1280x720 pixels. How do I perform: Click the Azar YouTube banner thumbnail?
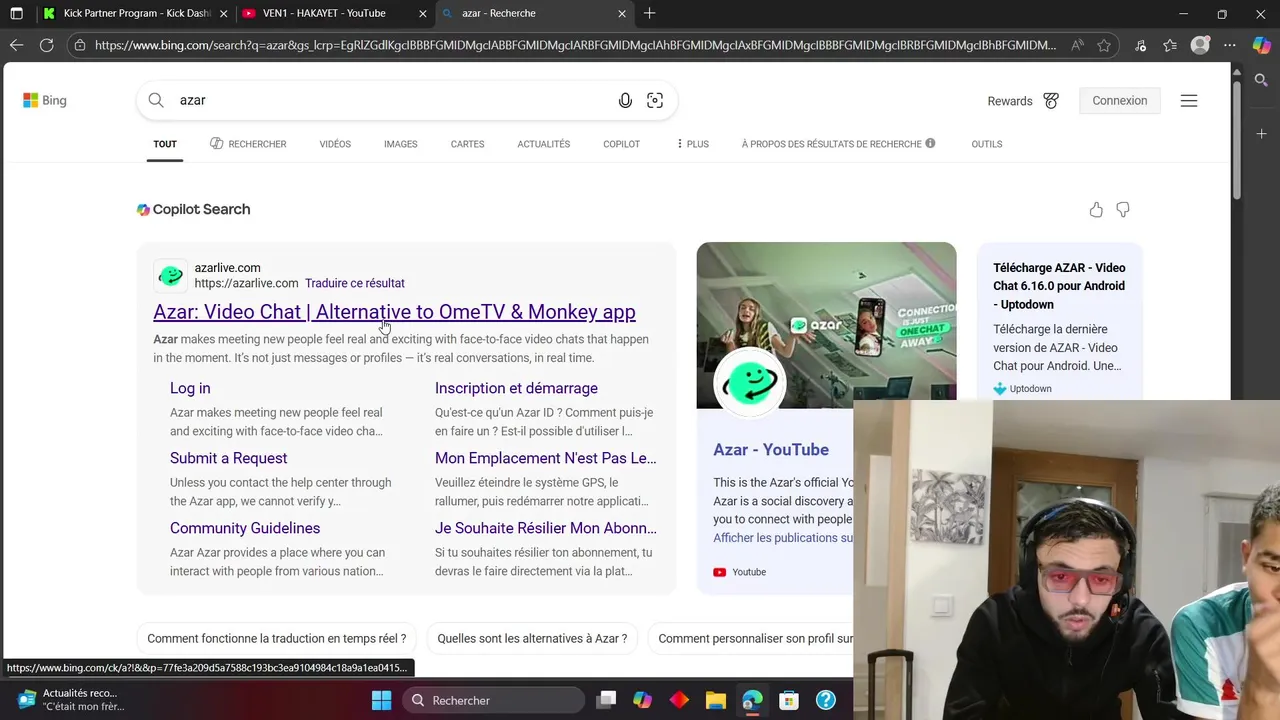coord(826,325)
